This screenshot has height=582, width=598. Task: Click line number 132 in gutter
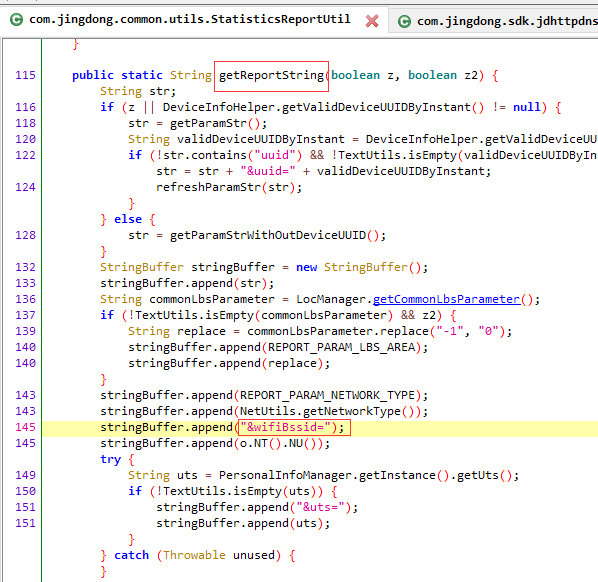pos(25,267)
